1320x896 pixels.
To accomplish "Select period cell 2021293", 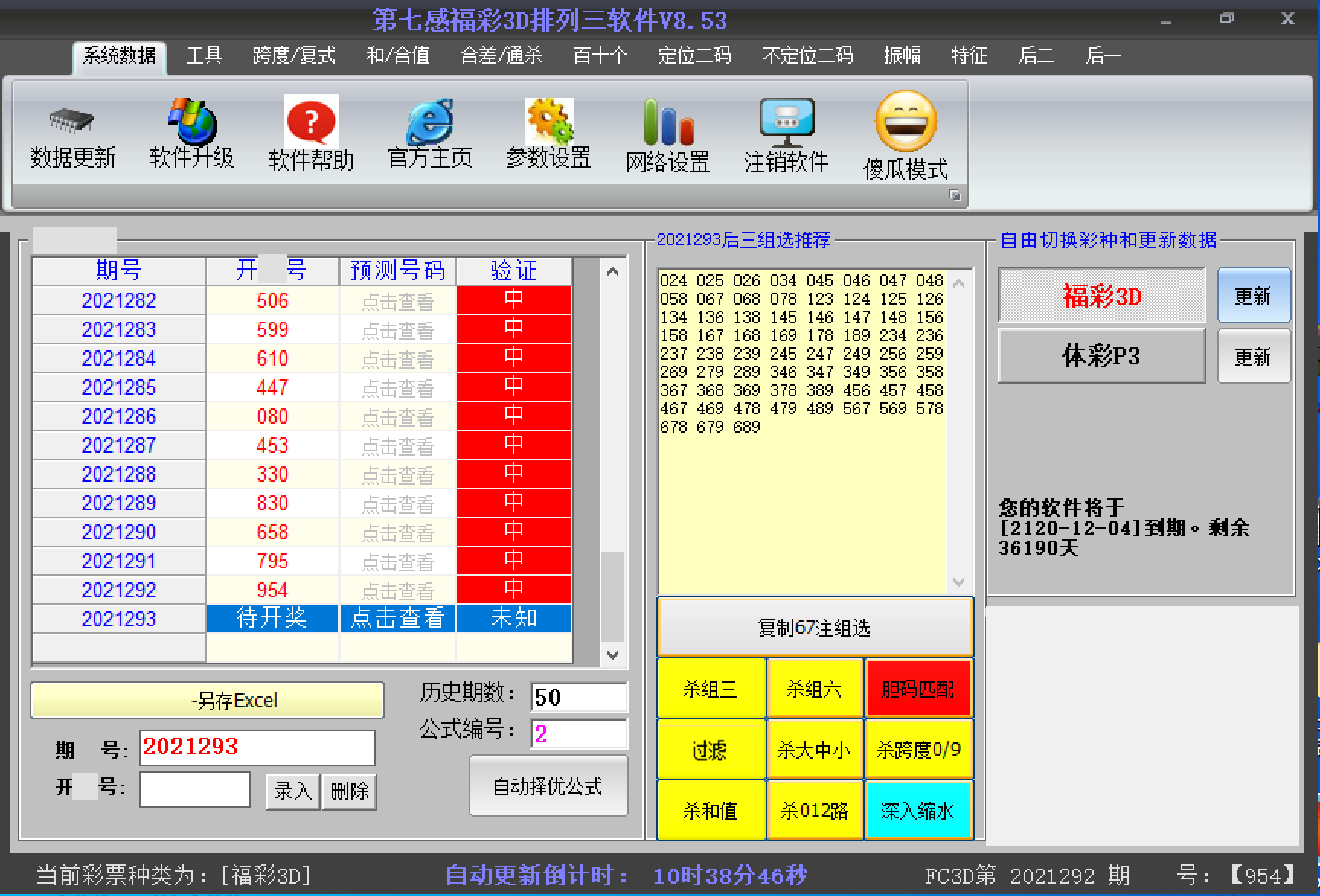I will point(119,618).
